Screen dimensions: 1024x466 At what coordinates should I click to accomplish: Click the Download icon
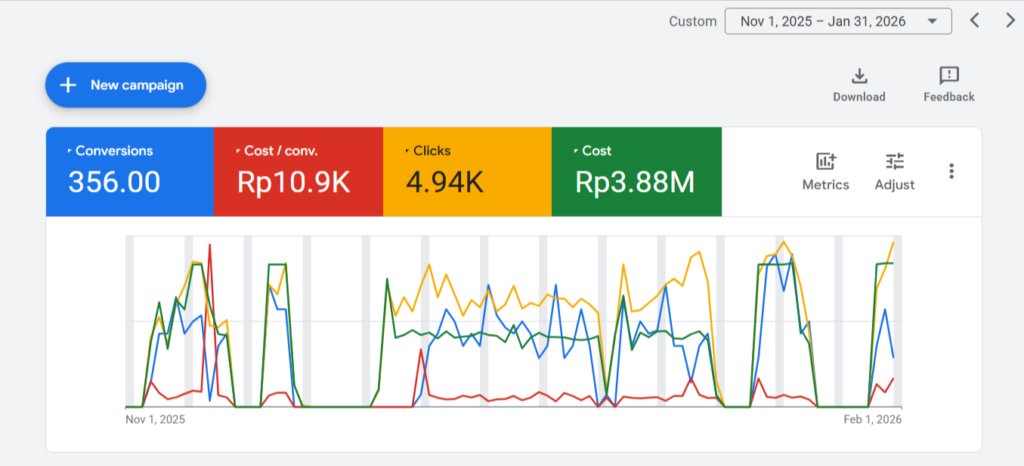[x=859, y=77]
